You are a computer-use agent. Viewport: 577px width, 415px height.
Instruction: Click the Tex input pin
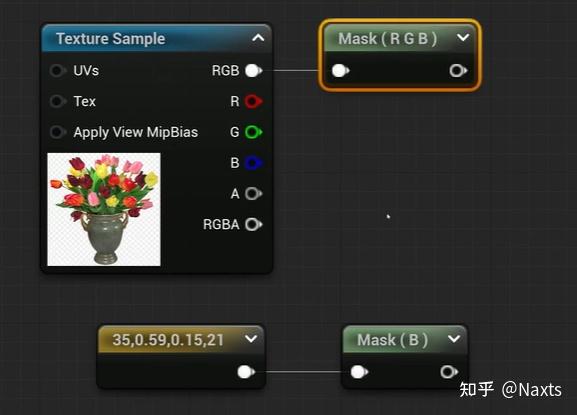58,101
